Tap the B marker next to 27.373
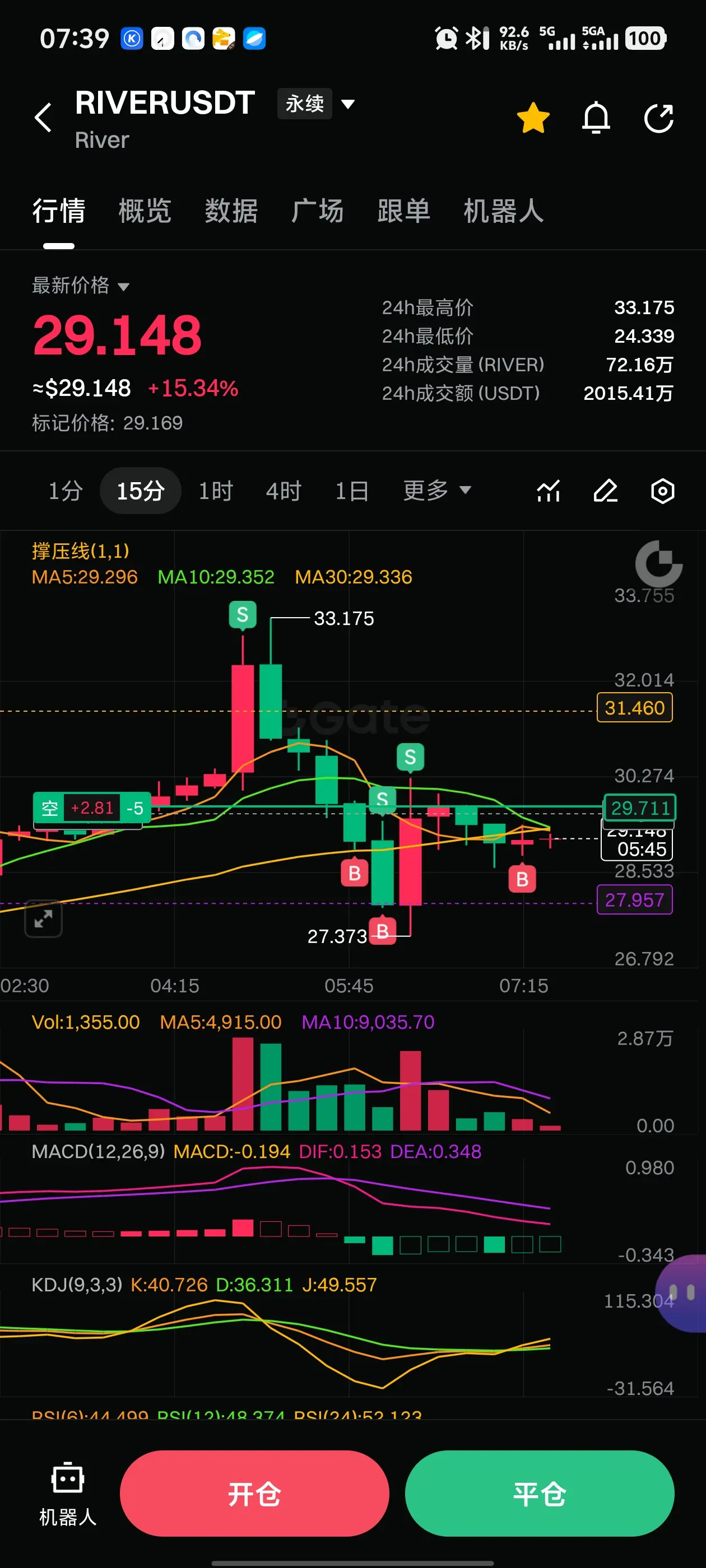The image size is (706, 1568). click(x=383, y=931)
